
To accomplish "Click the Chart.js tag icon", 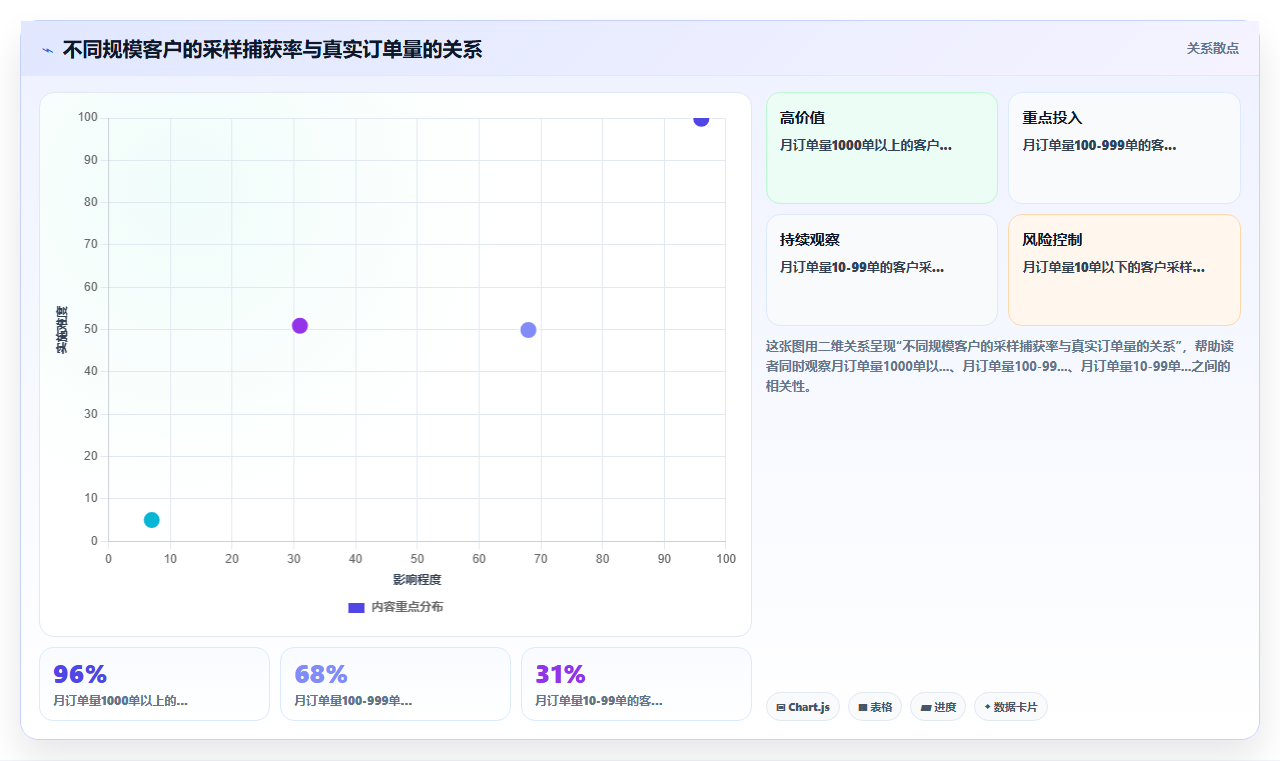I will (x=781, y=707).
